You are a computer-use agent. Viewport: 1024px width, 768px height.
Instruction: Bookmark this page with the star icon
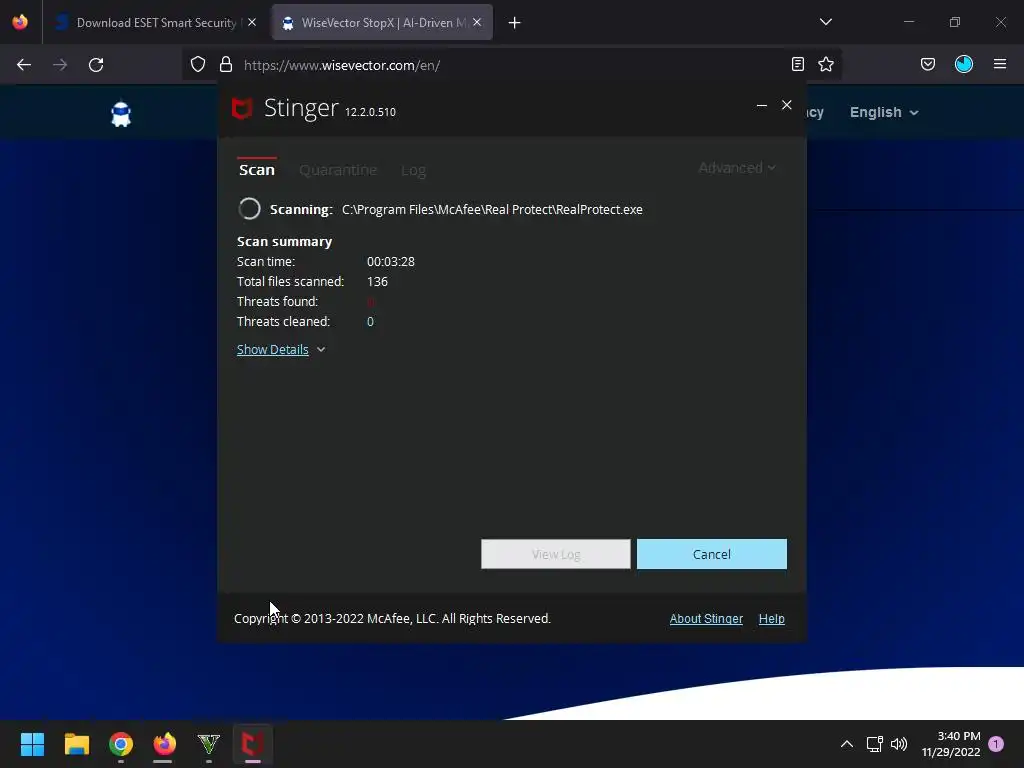tap(826, 64)
